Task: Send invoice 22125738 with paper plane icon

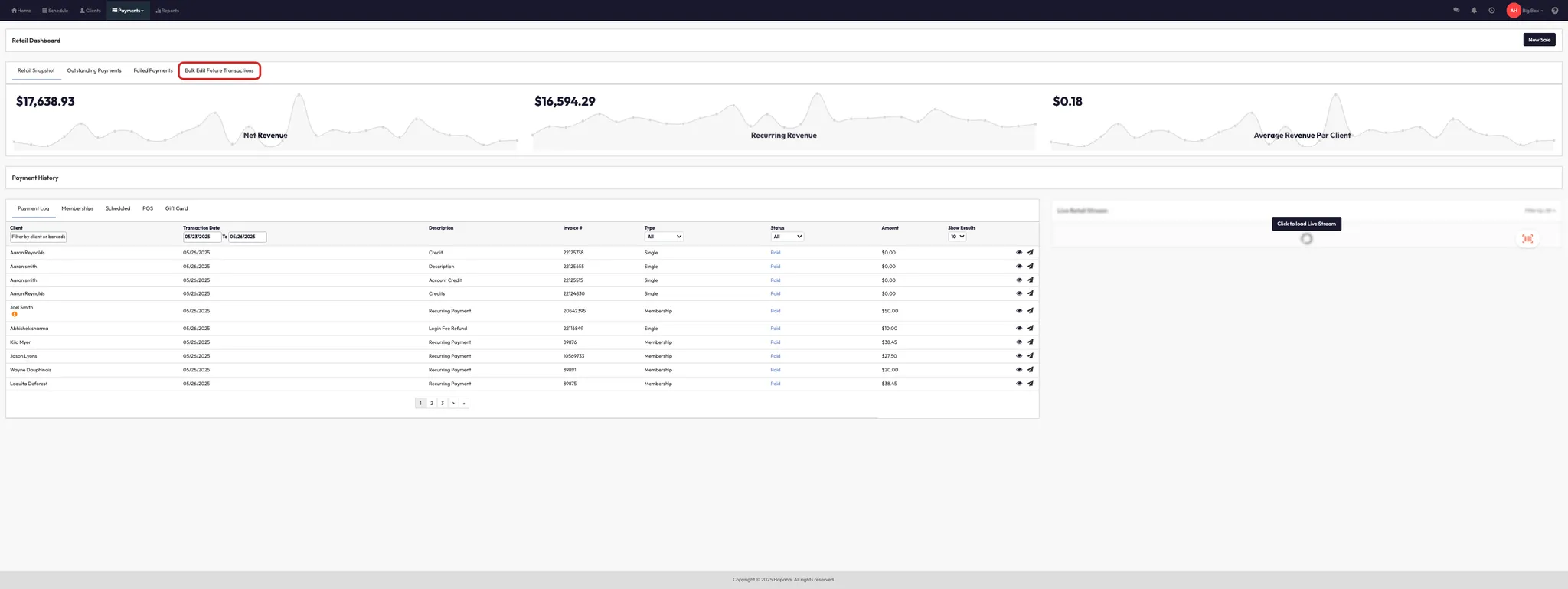Action: click(x=1030, y=252)
